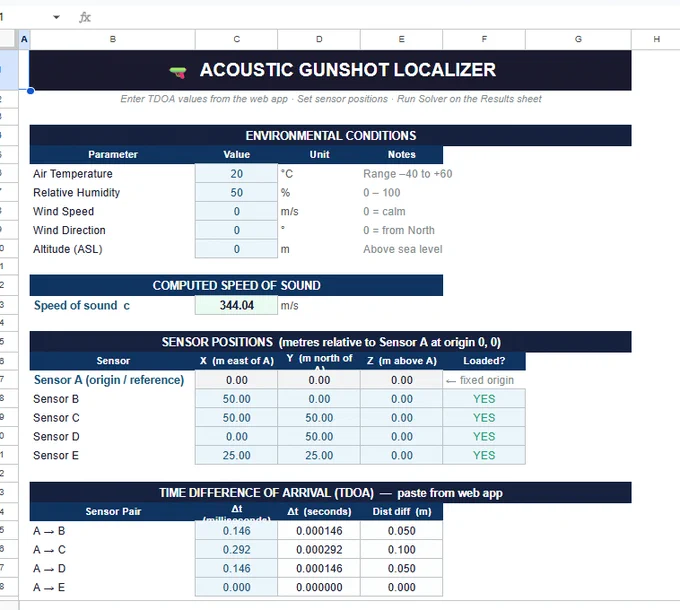
Task: Click the Relative Humidity value 50
Action: tap(236, 192)
